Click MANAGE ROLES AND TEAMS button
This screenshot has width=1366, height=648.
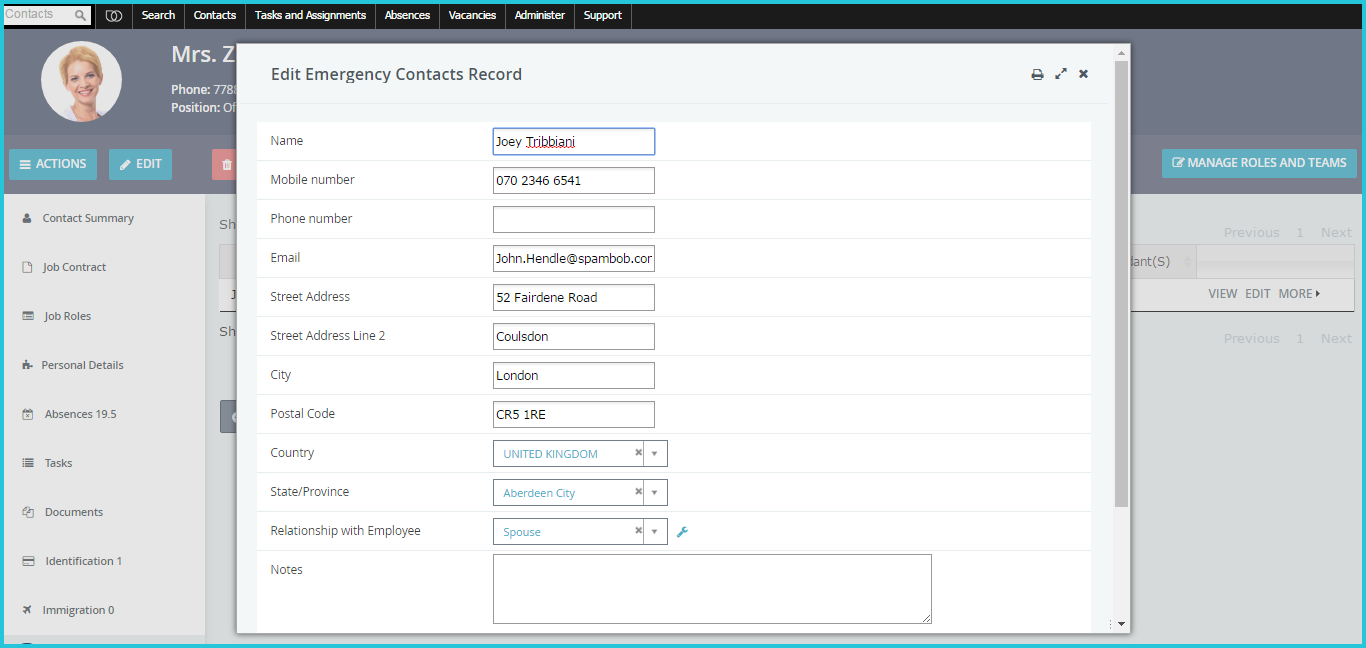pos(1259,163)
